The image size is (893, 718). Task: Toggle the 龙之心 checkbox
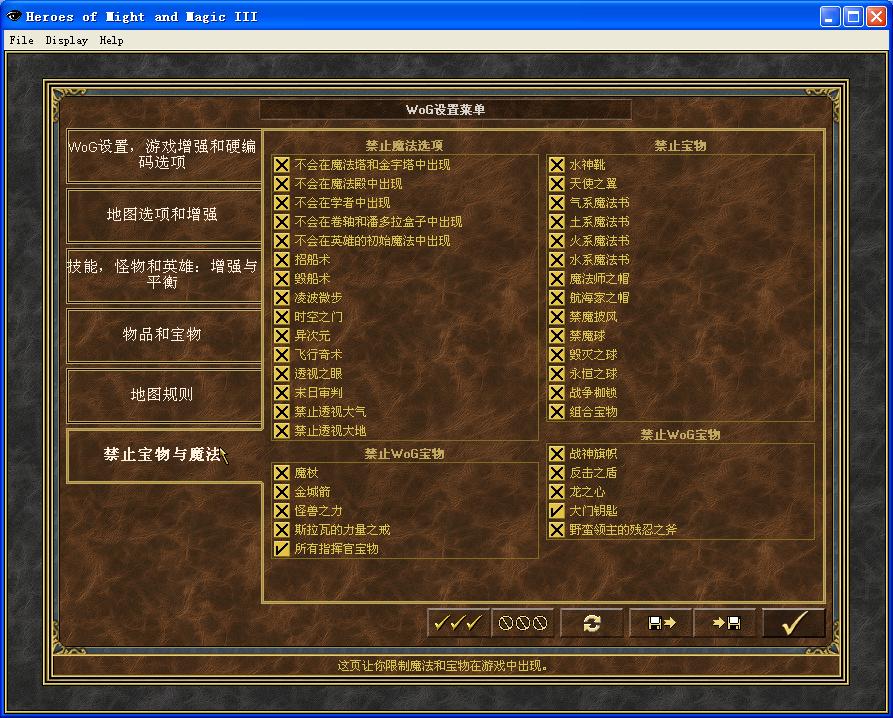tap(556, 491)
